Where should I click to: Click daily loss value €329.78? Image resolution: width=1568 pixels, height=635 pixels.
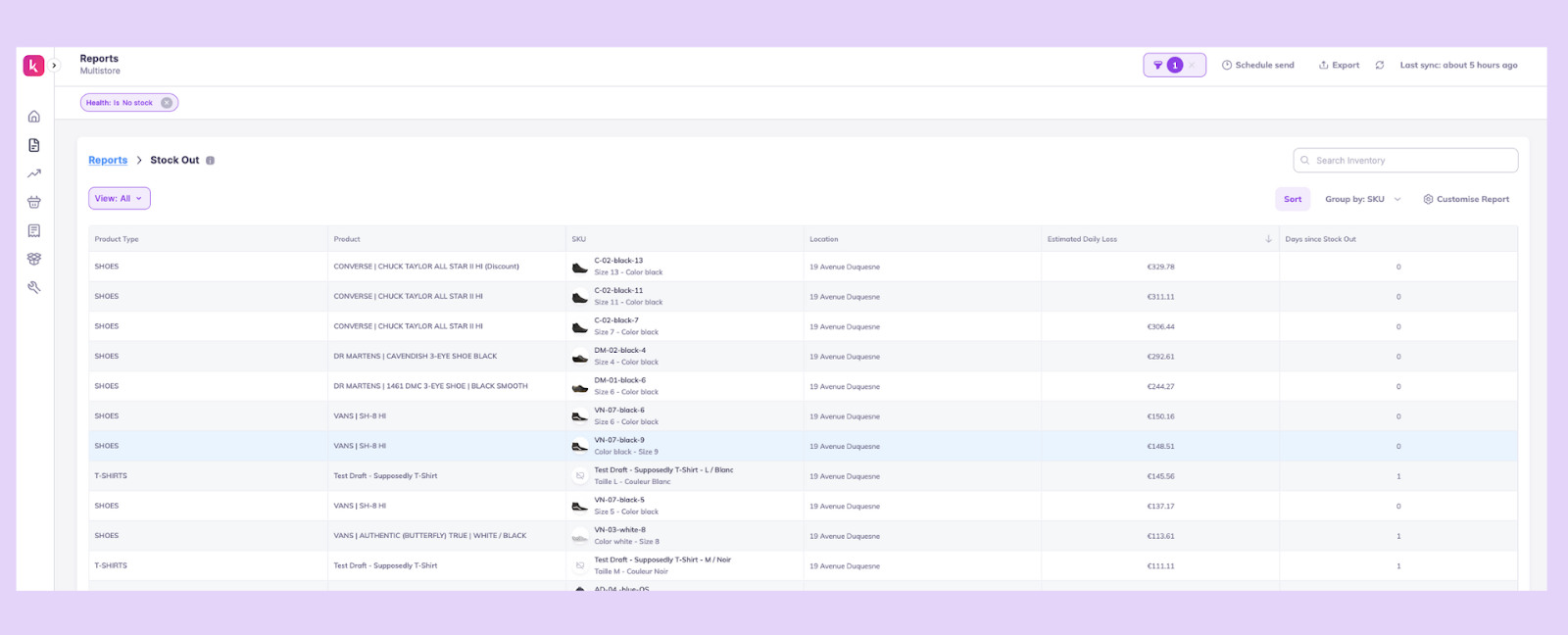coord(1160,267)
